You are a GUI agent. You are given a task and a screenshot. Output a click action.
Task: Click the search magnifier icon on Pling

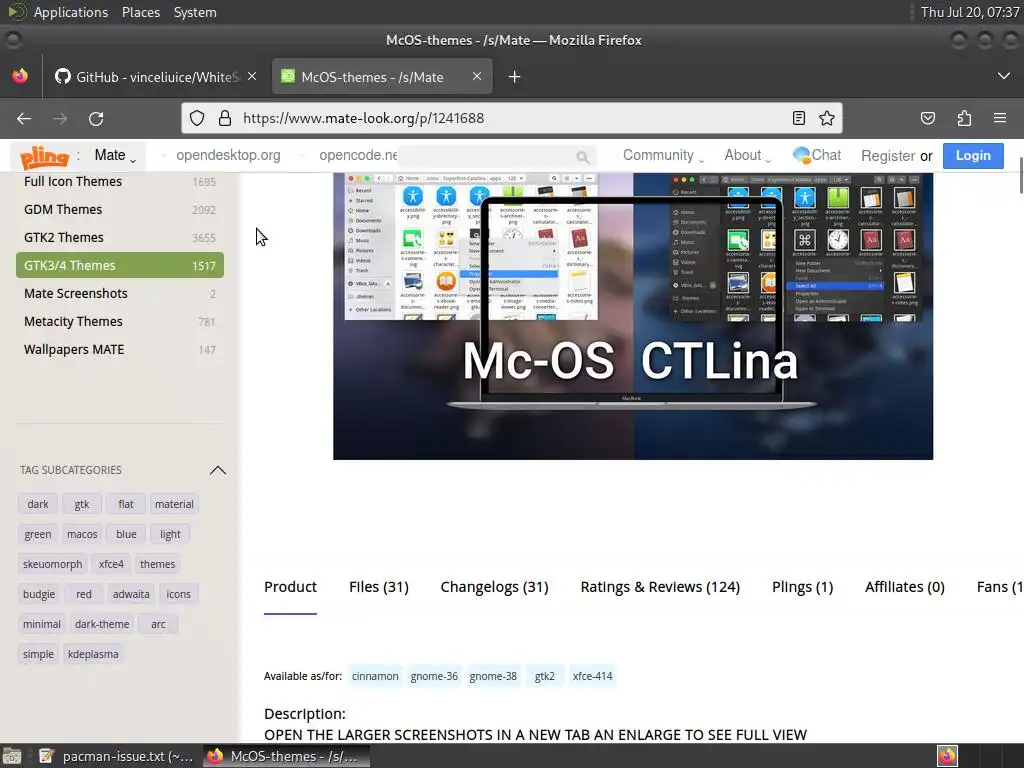583,157
